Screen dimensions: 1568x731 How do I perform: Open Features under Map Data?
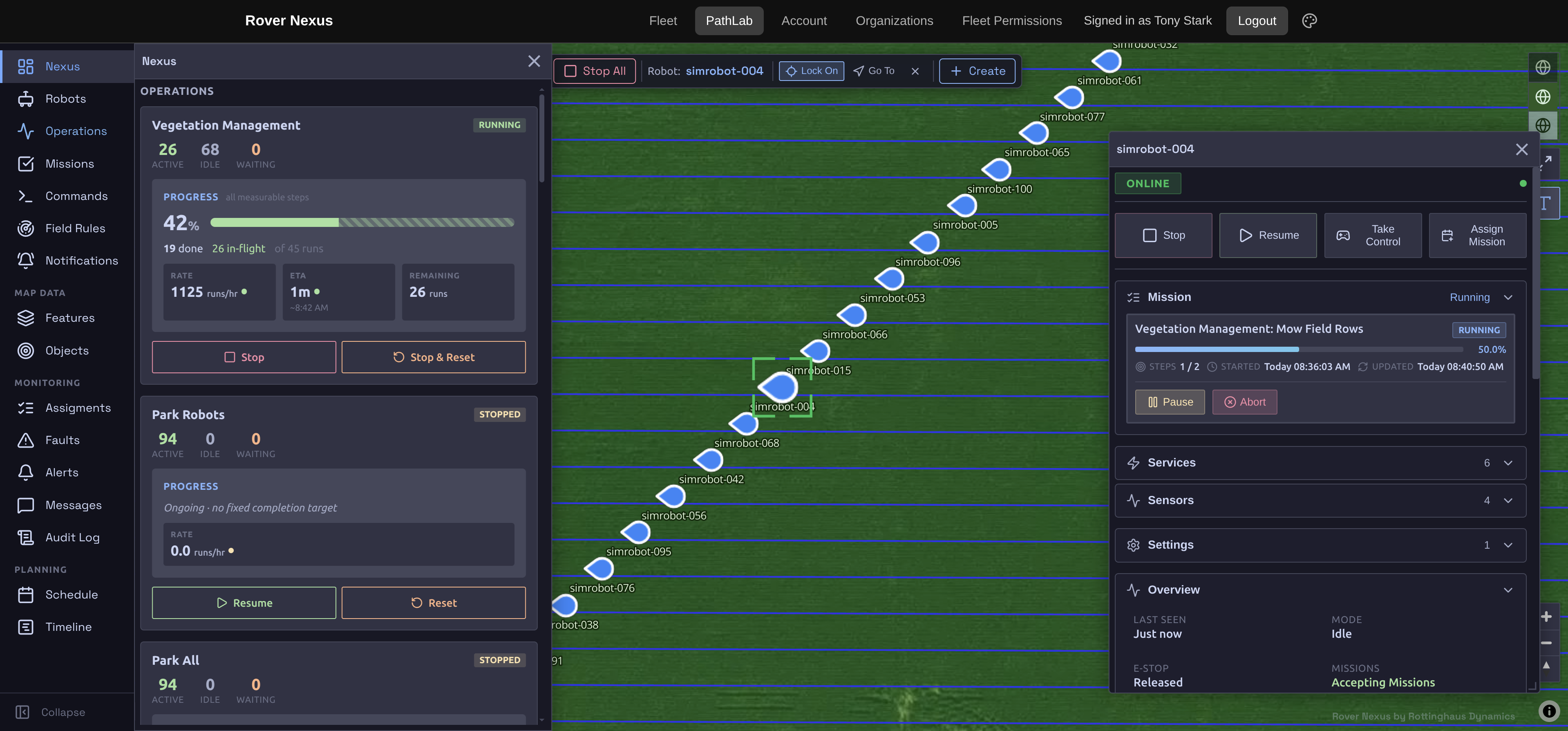coord(67,318)
